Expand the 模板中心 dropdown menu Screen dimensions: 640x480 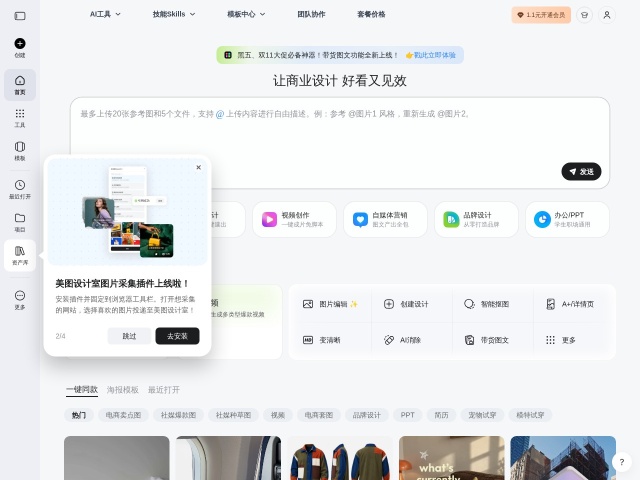pyautogui.click(x=246, y=14)
